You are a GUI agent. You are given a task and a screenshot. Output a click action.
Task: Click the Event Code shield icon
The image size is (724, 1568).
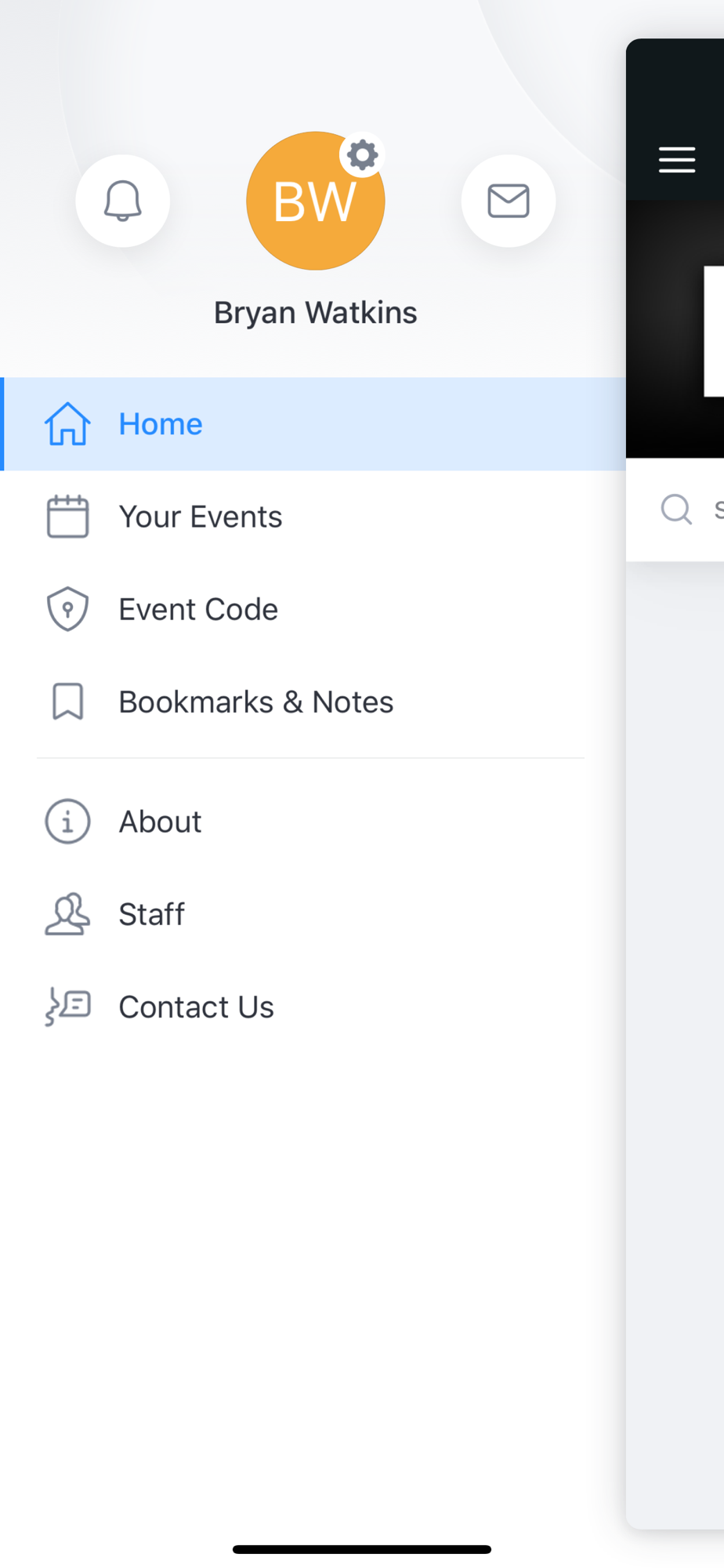67,609
